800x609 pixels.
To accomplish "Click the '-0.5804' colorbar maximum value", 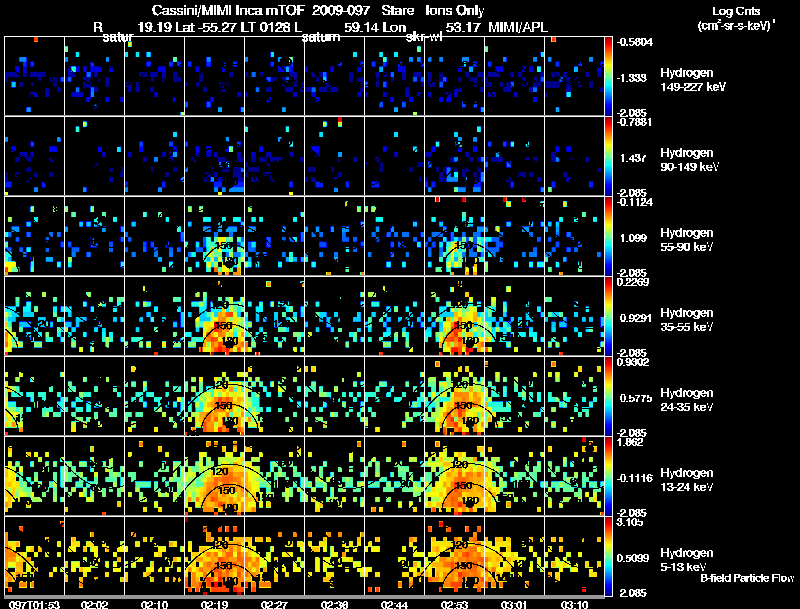I will pos(635,42).
